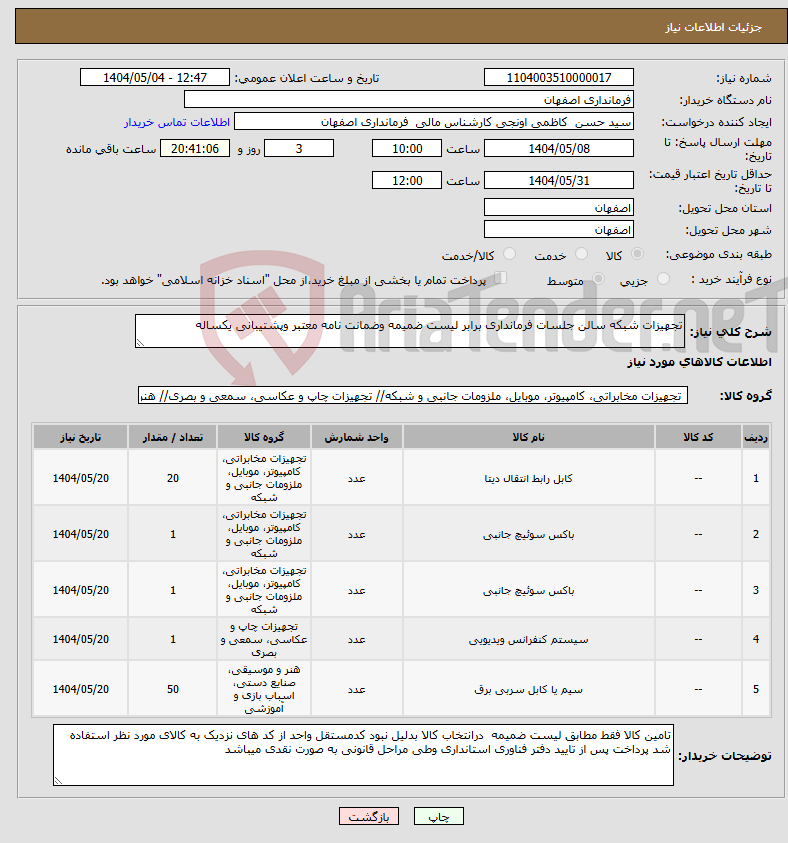The width and height of the screenshot is (788, 843).
Task: Click the need date in row 4
Action: (81, 639)
